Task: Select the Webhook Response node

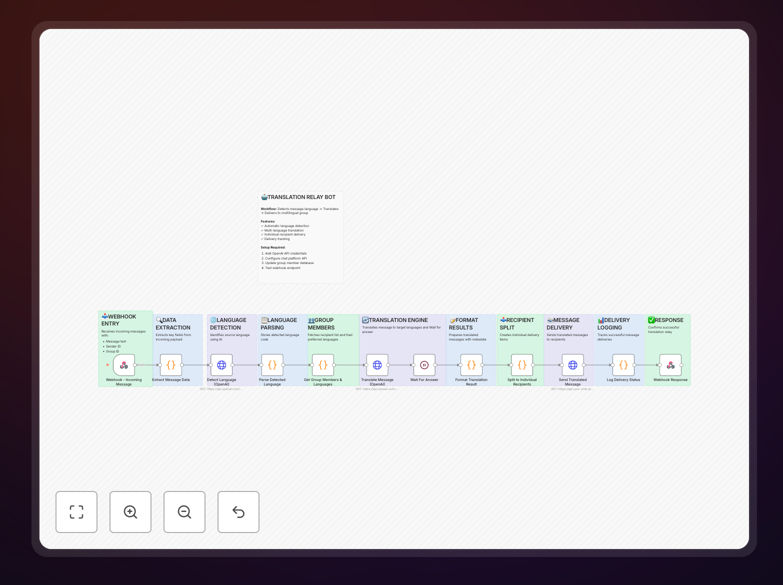Action: pyautogui.click(x=671, y=365)
